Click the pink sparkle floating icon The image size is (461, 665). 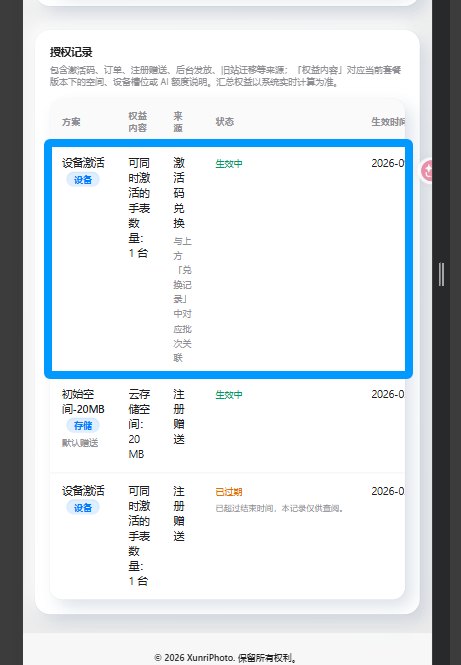click(427, 171)
